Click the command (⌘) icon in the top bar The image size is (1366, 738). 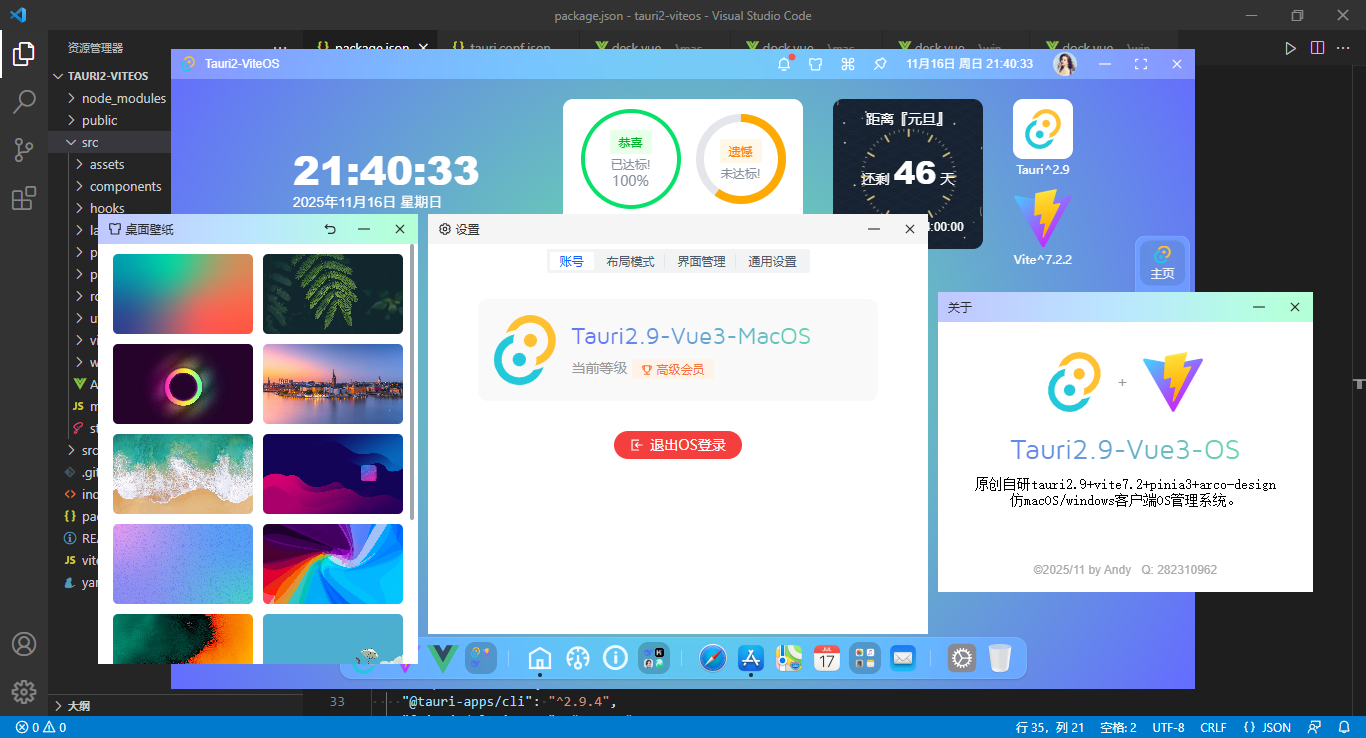pyautogui.click(x=848, y=63)
